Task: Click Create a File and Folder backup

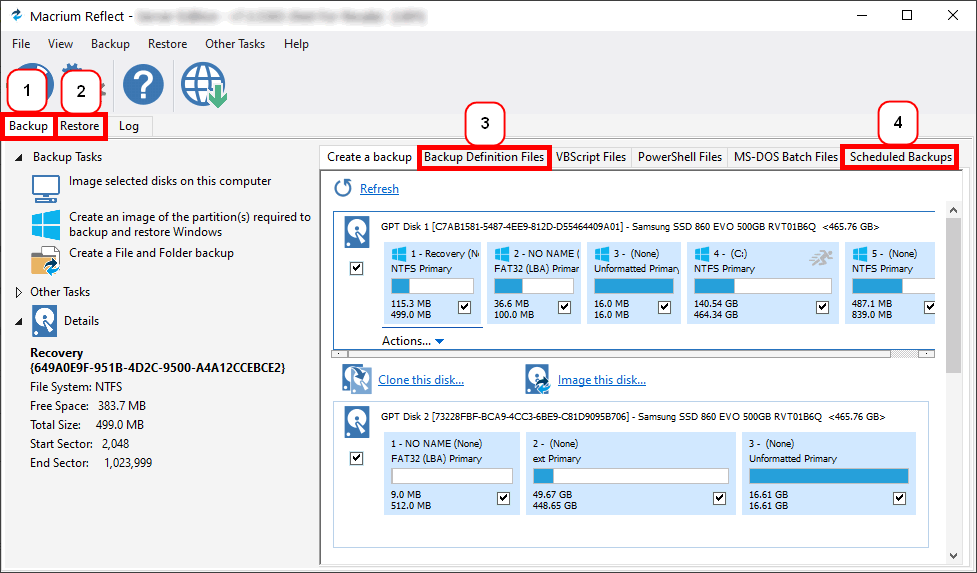Action: point(151,253)
